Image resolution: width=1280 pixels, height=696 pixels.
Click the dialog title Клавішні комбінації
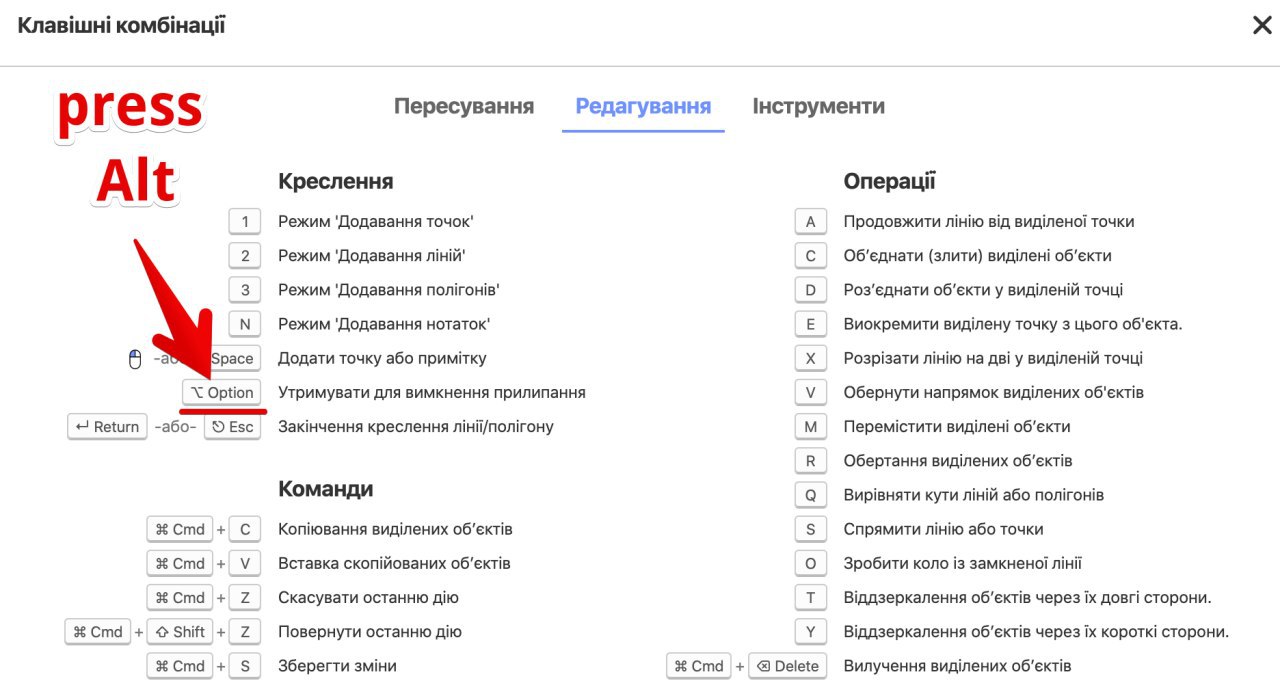tap(121, 25)
